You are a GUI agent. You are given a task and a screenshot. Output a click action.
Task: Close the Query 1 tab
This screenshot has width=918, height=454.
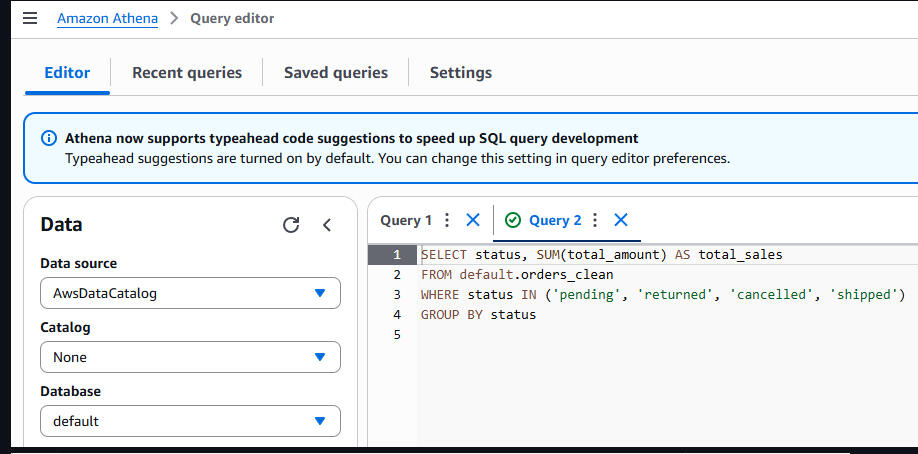tap(473, 220)
